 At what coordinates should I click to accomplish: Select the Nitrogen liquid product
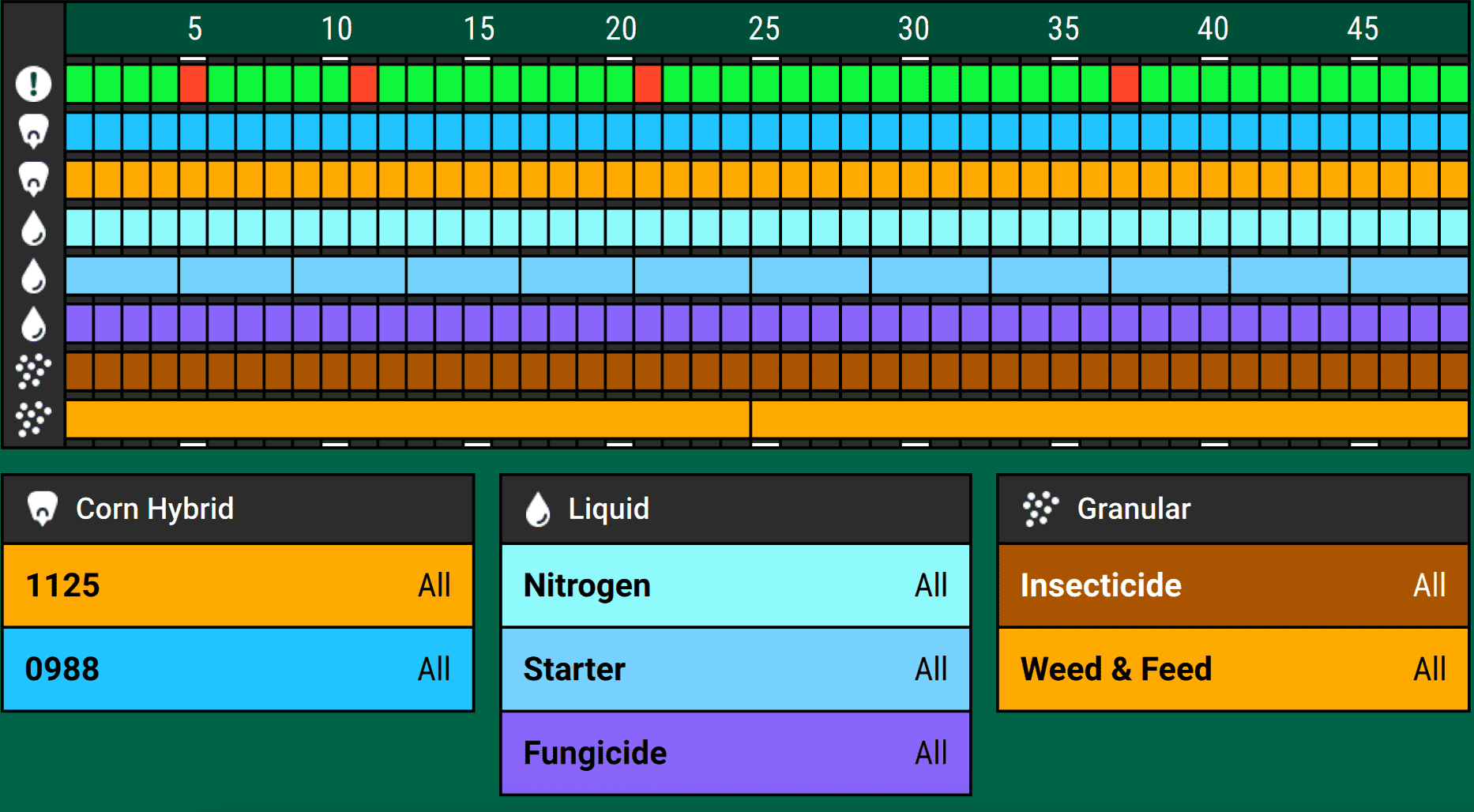[x=735, y=585]
